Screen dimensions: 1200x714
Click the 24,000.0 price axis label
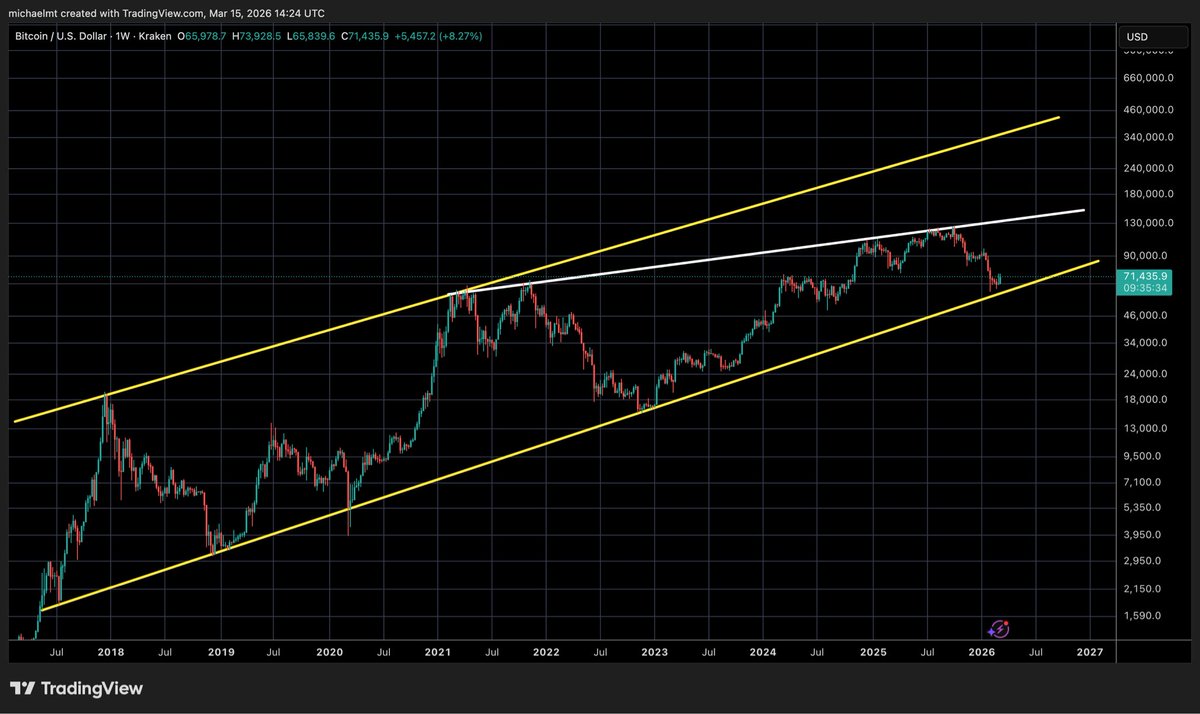pos(1146,374)
